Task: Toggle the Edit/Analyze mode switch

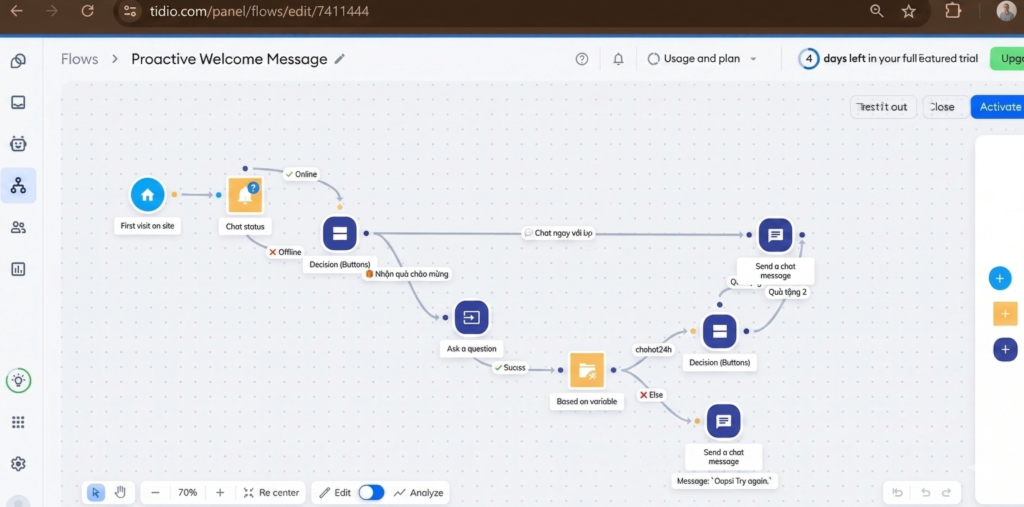Action: click(371, 492)
